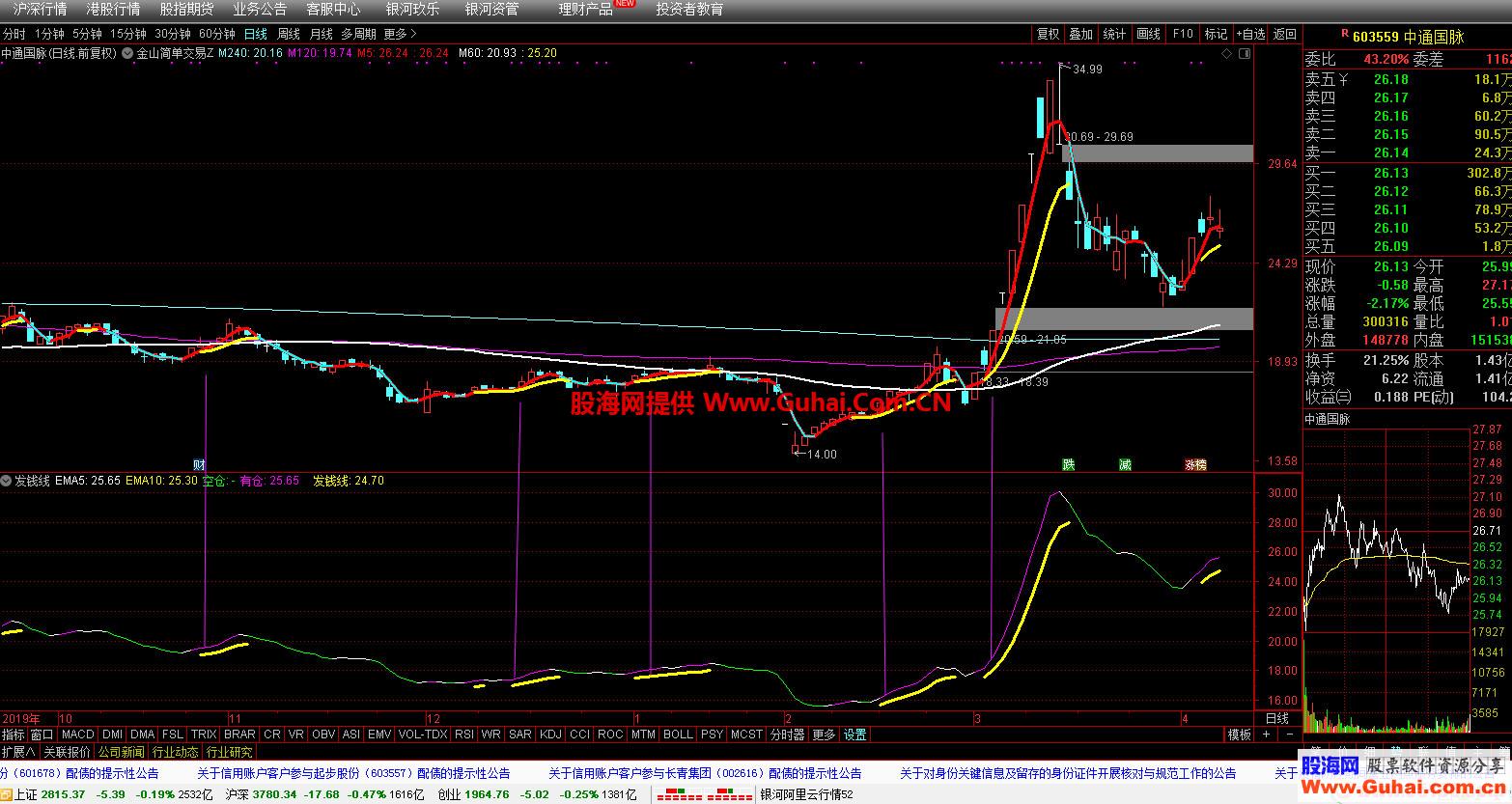
Task: Open F10 company info
Action: pos(1183,34)
